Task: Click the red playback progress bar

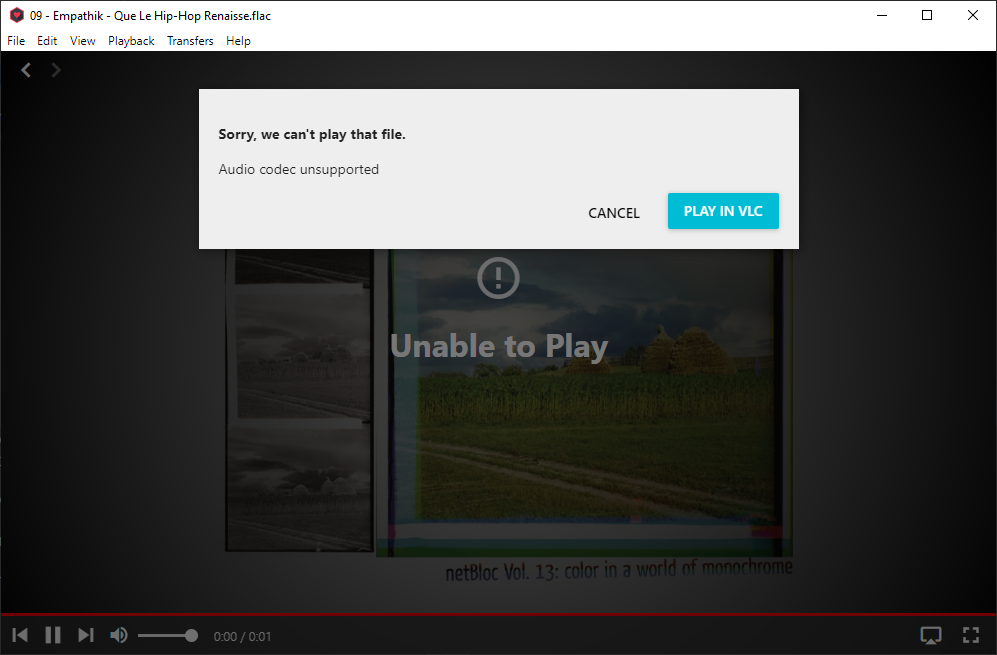Action: [498, 615]
